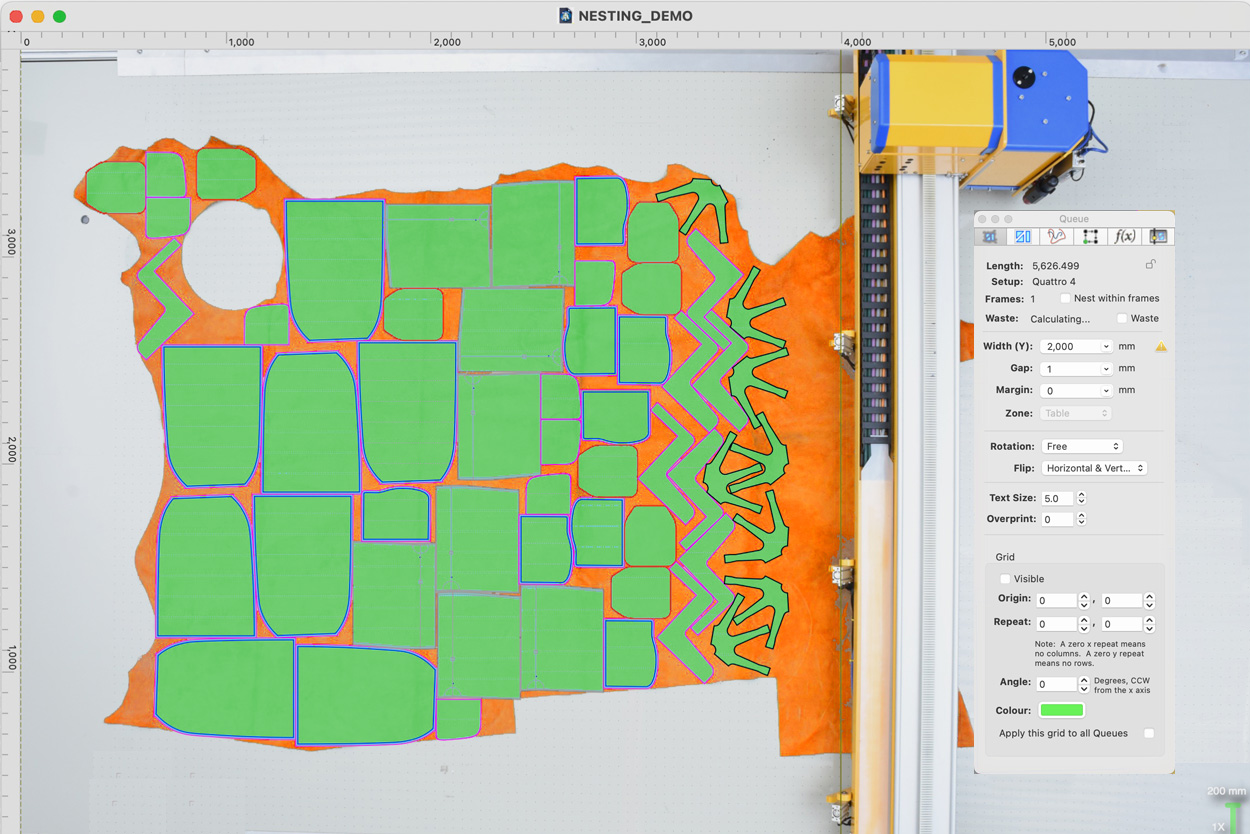
Task: Expand the Width (Y) dropdown arrow
Action: point(1106,347)
